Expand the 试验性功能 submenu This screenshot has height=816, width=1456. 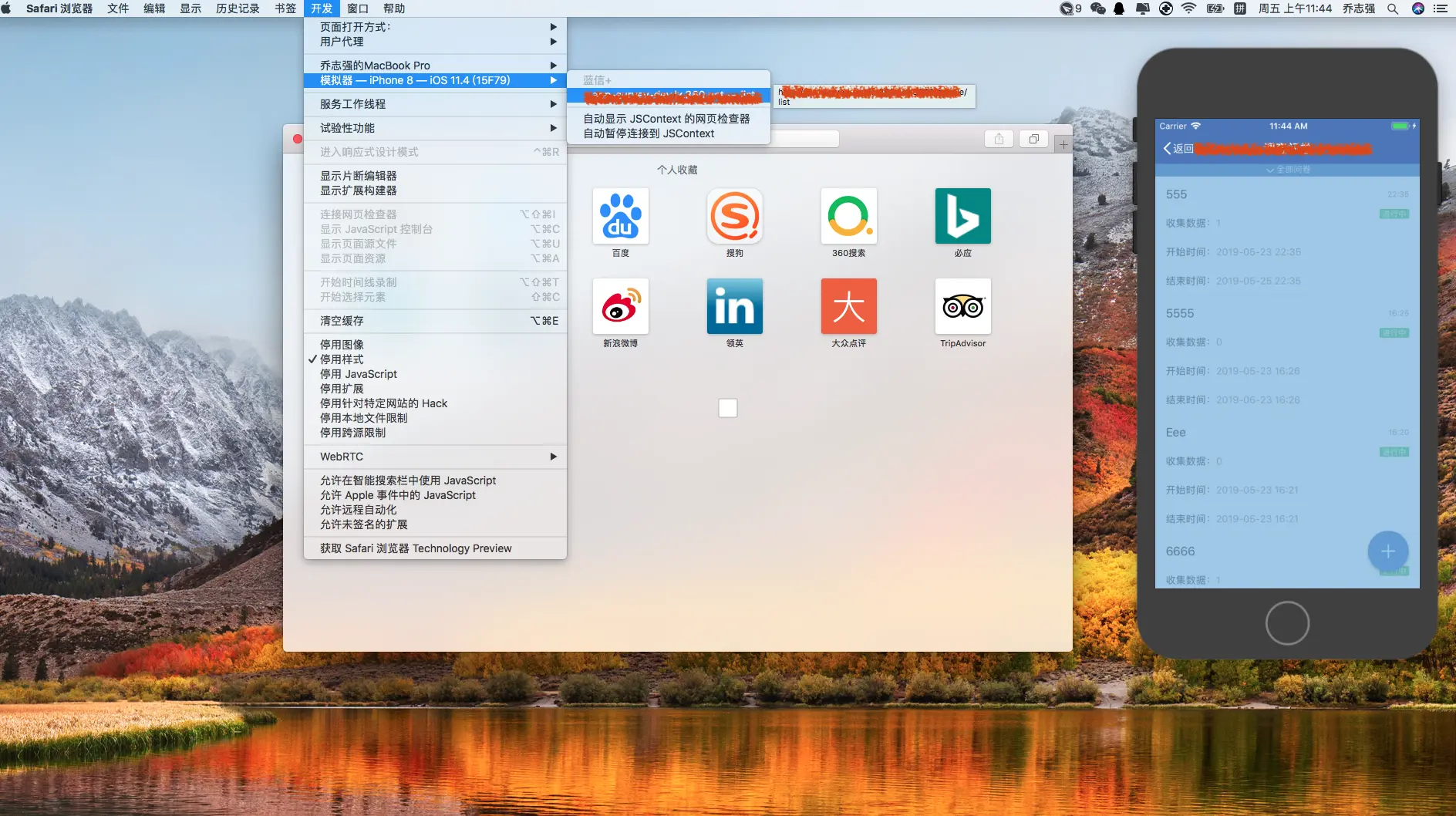(x=435, y=128)
